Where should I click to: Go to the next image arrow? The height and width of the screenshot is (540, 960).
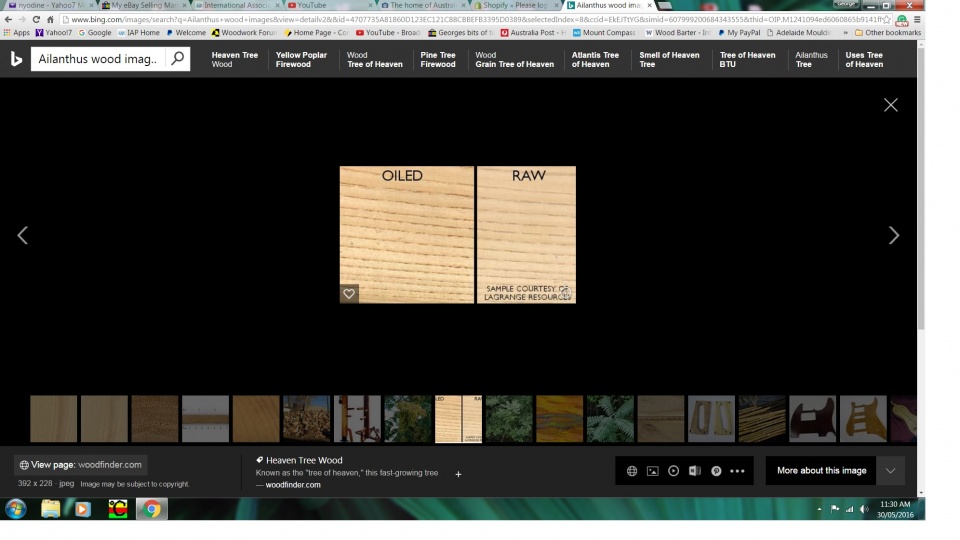tap(893, 235)
